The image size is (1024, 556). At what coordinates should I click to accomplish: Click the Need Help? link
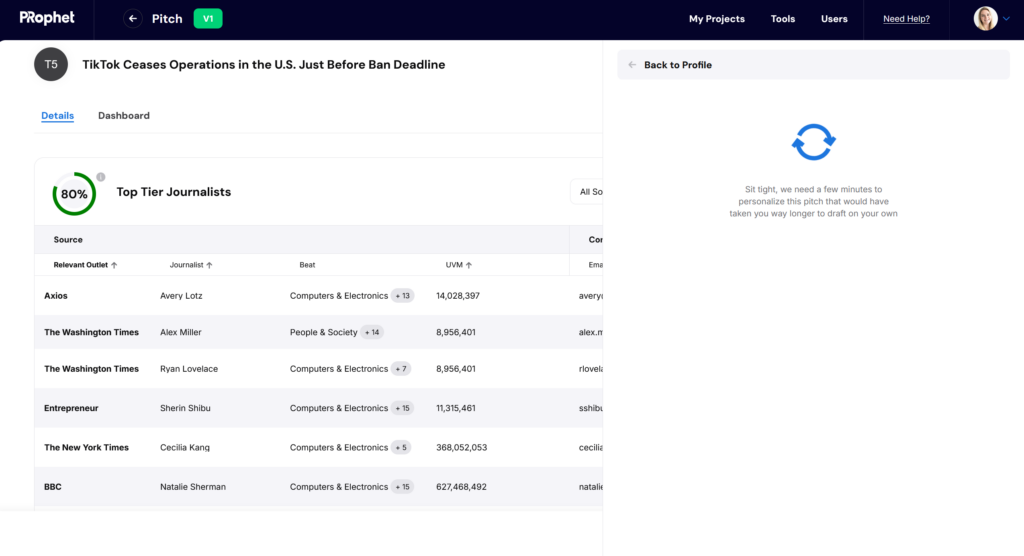pos(906,19)
